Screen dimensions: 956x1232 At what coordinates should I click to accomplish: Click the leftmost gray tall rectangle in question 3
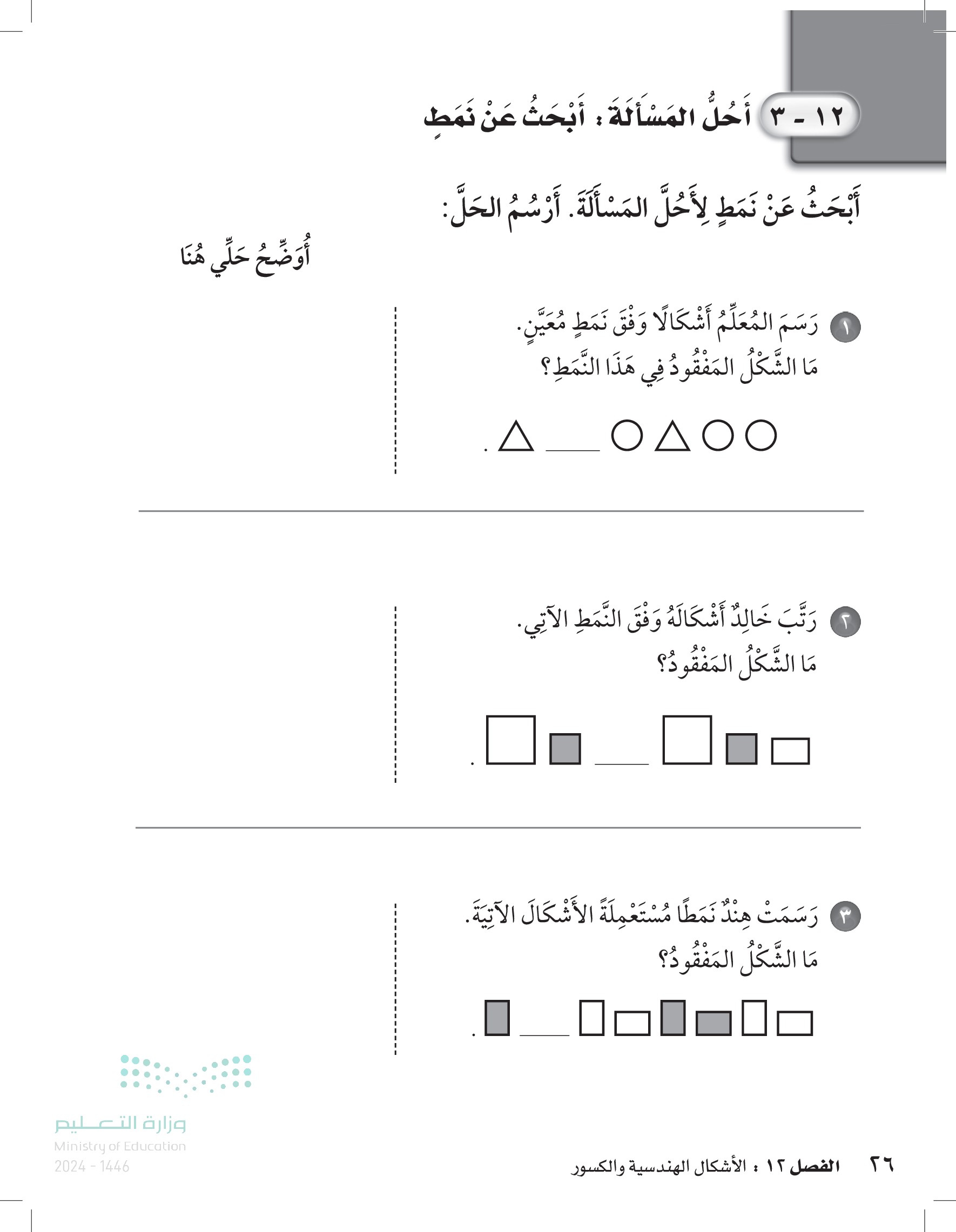[x=497, y=1018]
